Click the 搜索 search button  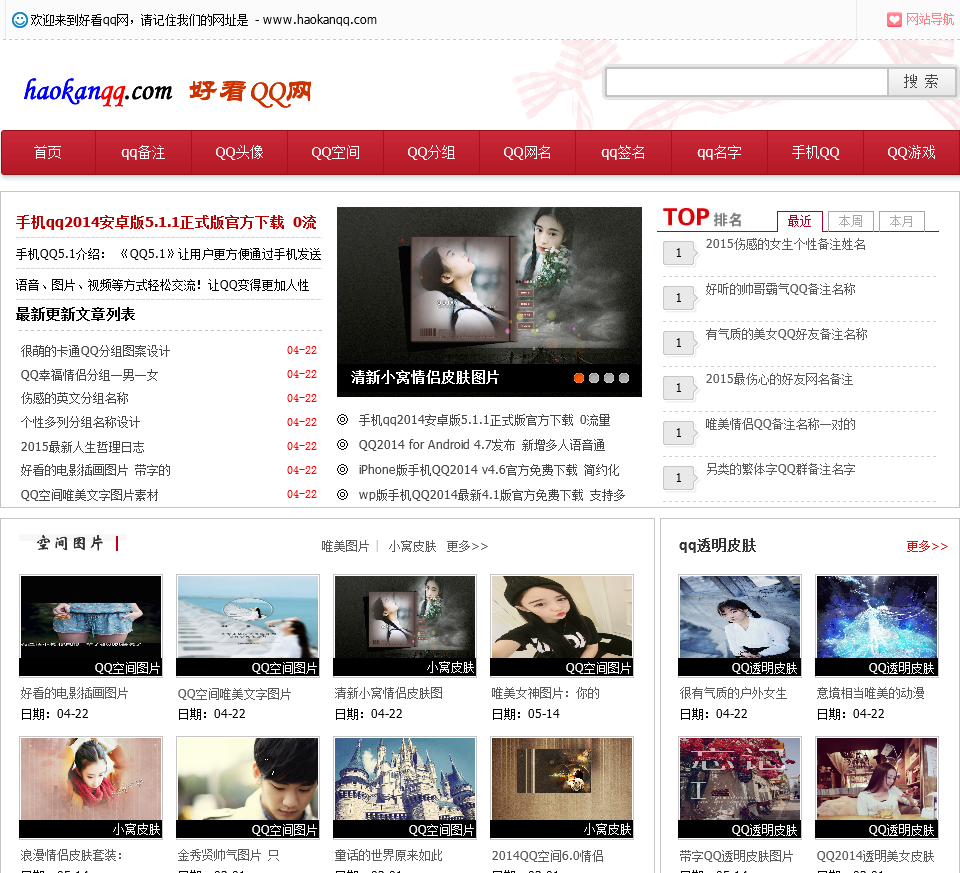point(921,82)
